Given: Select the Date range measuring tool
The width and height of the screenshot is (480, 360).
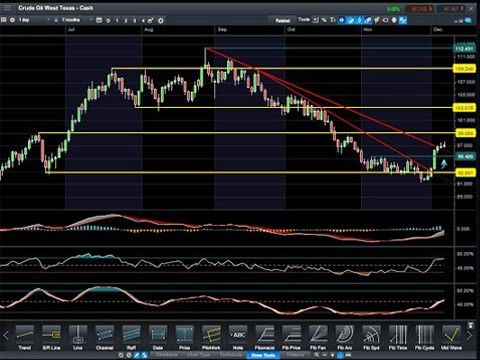Looking at the screenshot, I should 158,337.
